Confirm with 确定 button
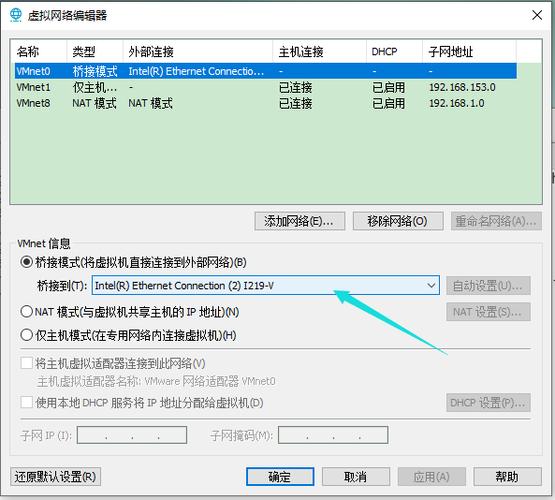 [x=280, y=477]
